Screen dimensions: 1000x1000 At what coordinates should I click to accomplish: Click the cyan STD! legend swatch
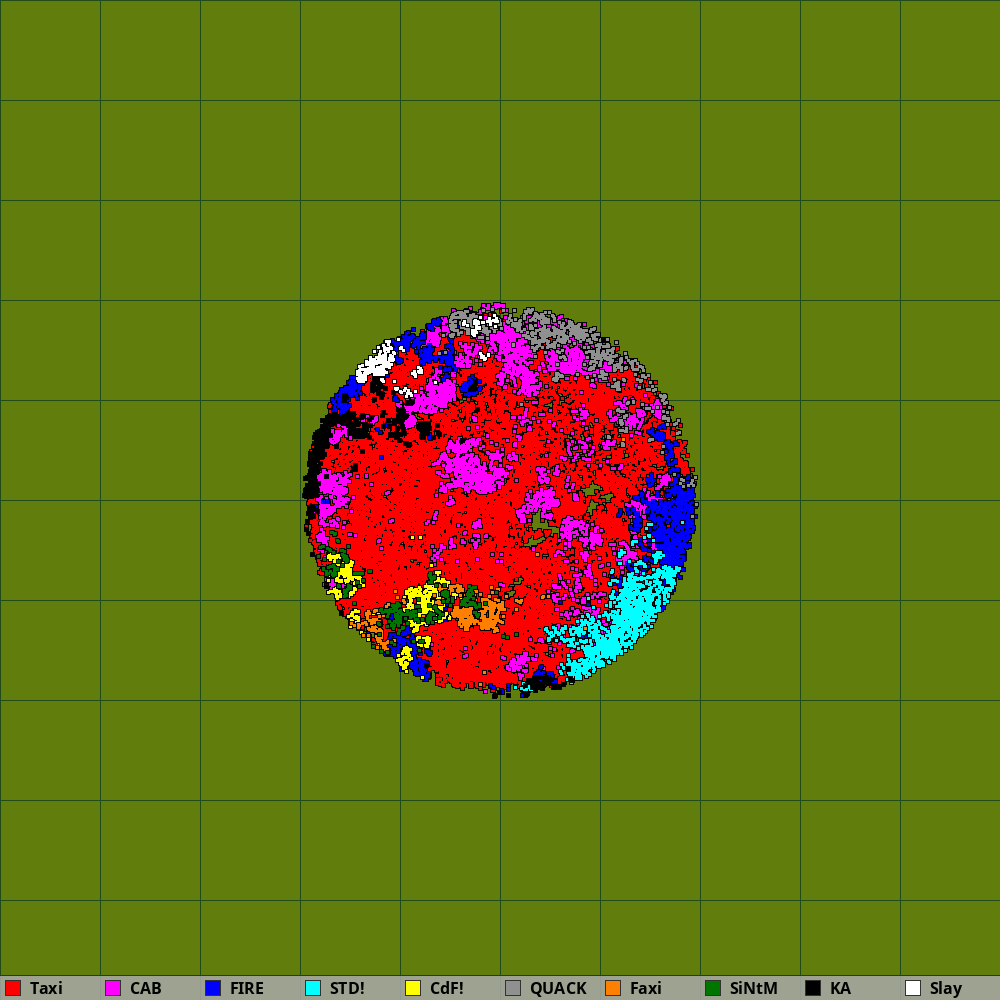[x=313, y=988]
